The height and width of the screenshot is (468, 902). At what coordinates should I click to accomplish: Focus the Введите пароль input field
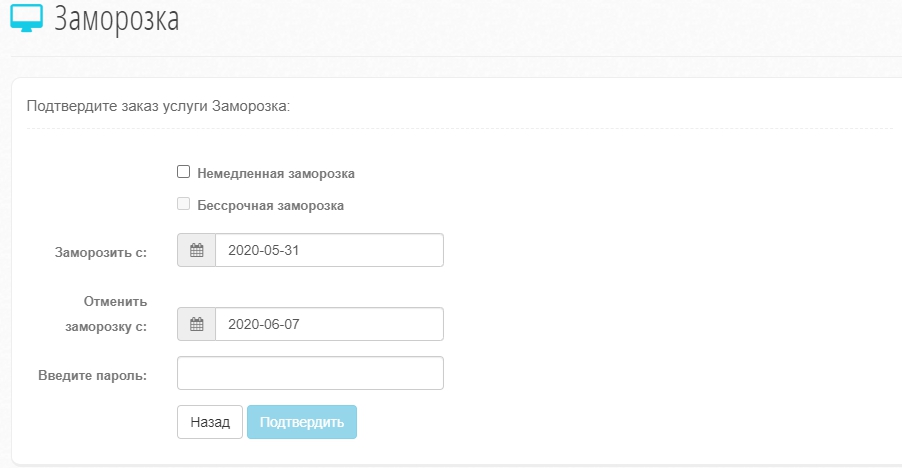point(310,373)
